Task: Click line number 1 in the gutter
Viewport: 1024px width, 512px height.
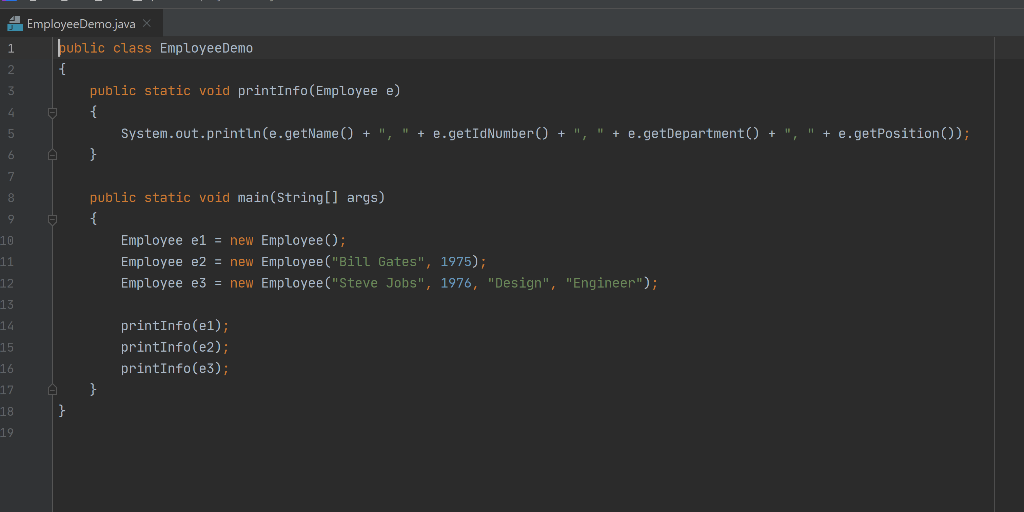Action: [10, 48]
